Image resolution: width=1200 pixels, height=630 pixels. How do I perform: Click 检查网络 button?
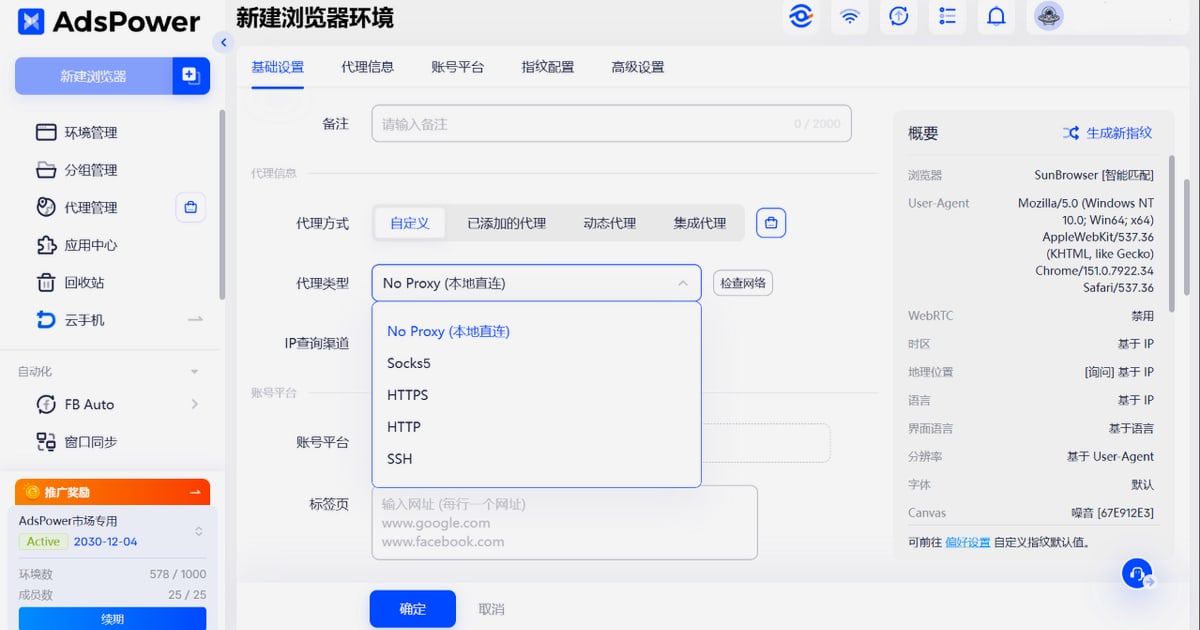click(x=743, y=283)
